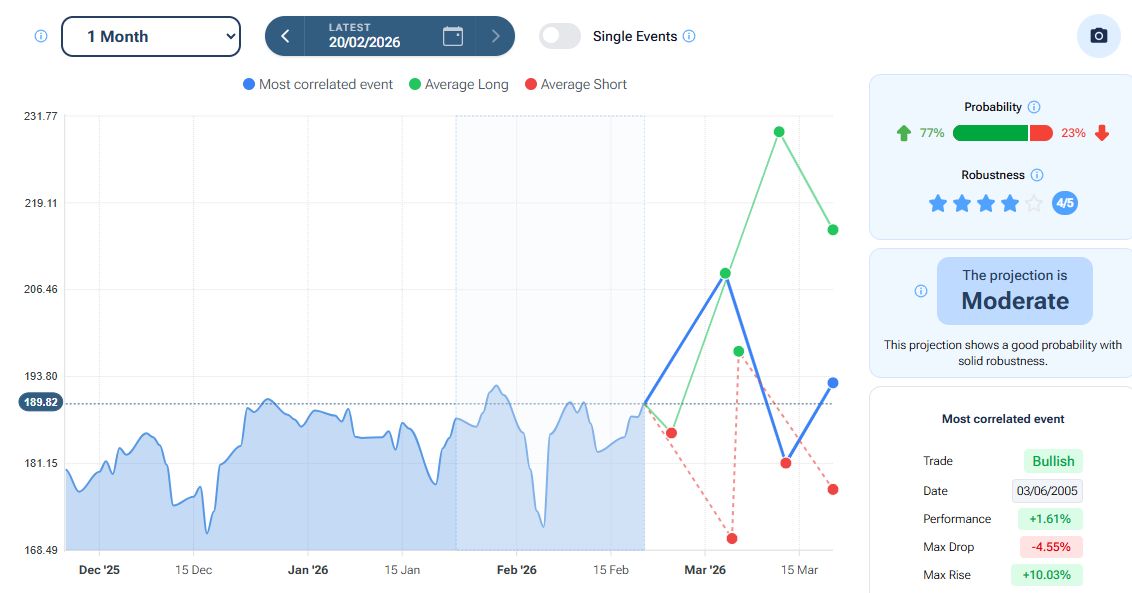Go to previous date with left arrow
Screen dimensions: 1132x593
coord(285,36)
